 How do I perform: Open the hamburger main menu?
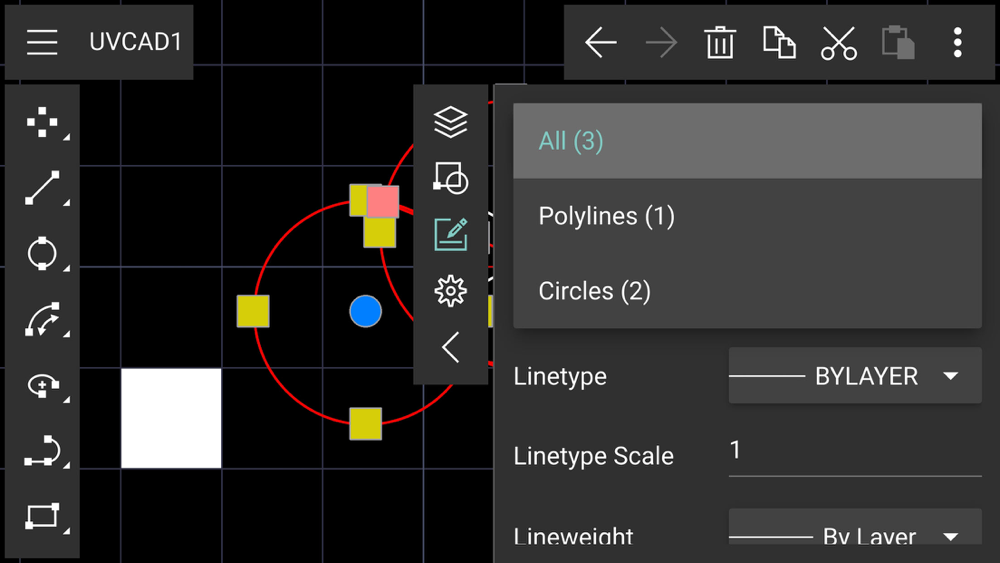42,42
